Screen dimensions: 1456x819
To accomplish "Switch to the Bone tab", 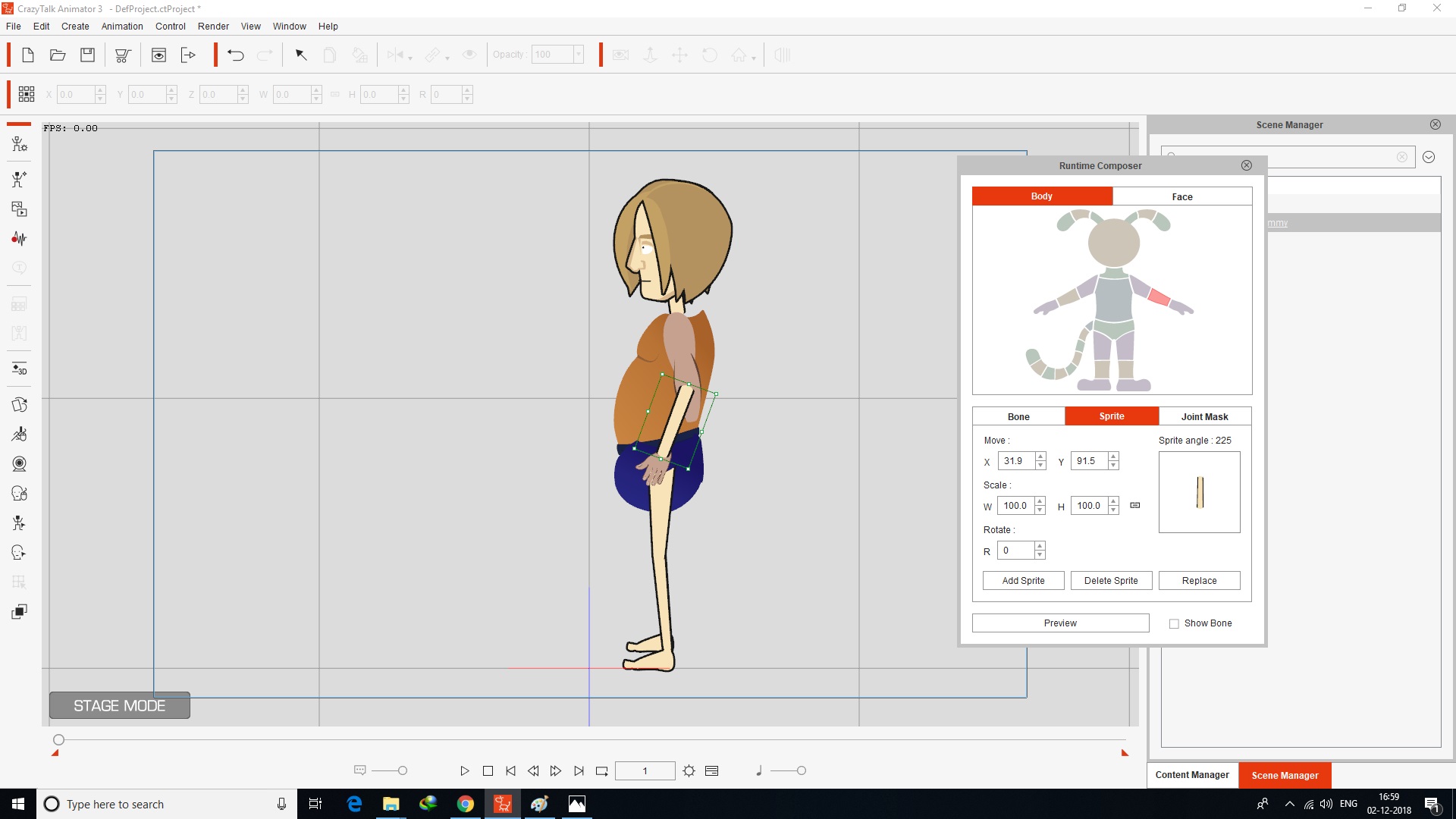I will pos(1018,416).
